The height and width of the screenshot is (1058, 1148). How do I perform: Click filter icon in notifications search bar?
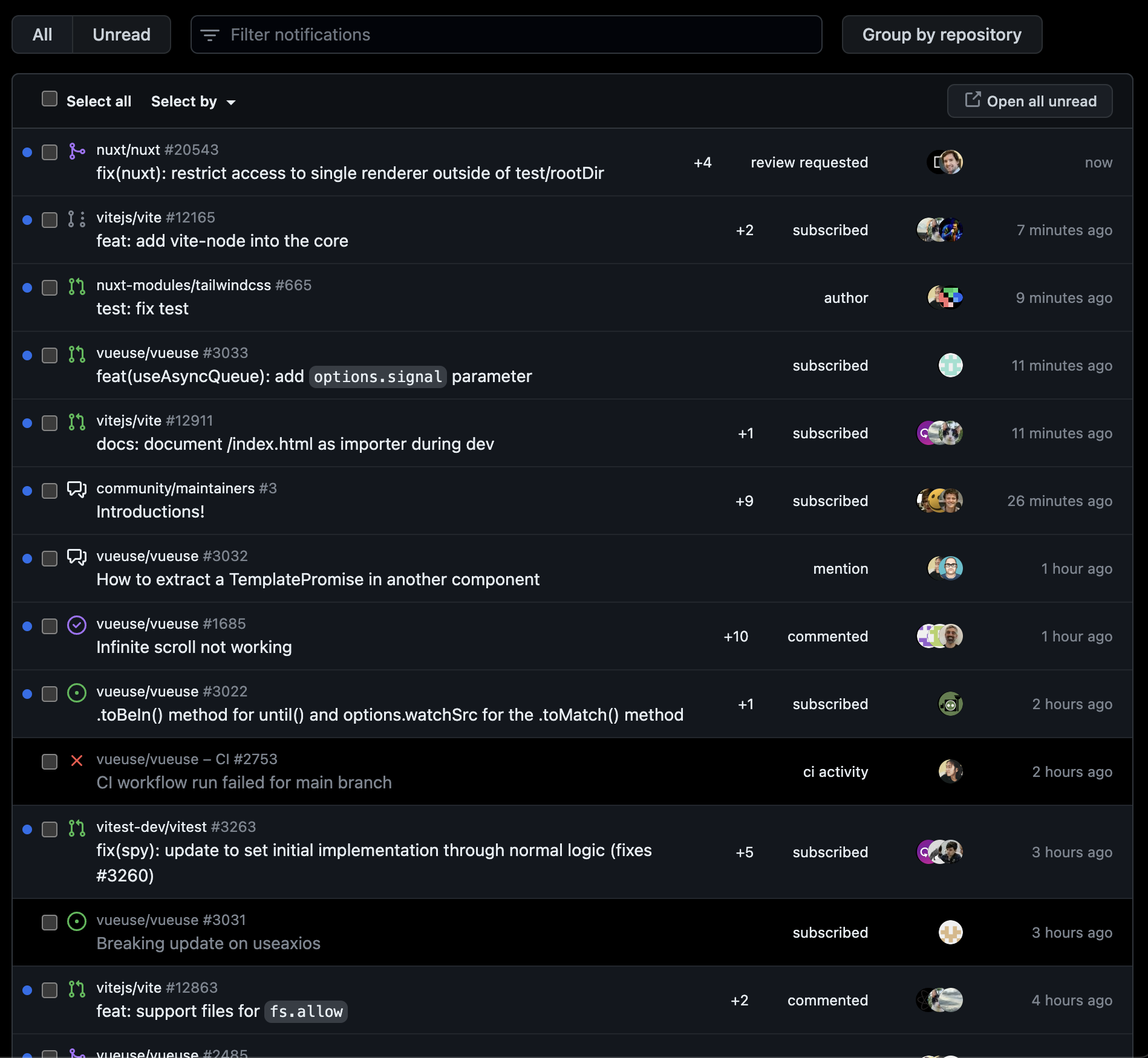[210, 35]
